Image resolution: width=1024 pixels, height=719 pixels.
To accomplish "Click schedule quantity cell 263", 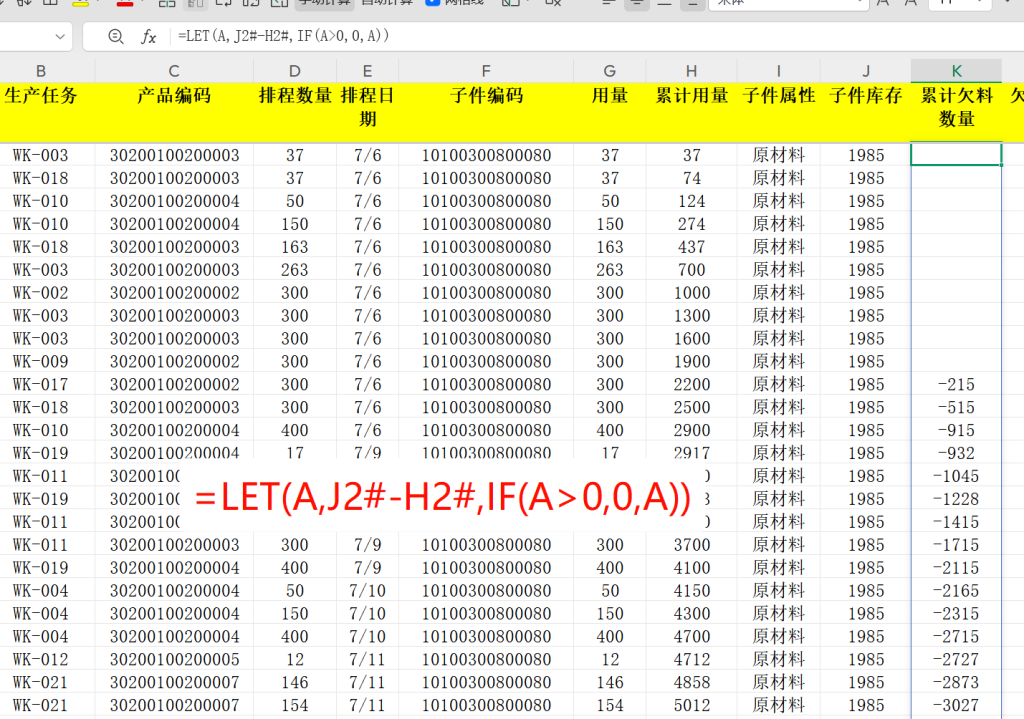I will 295,269.
